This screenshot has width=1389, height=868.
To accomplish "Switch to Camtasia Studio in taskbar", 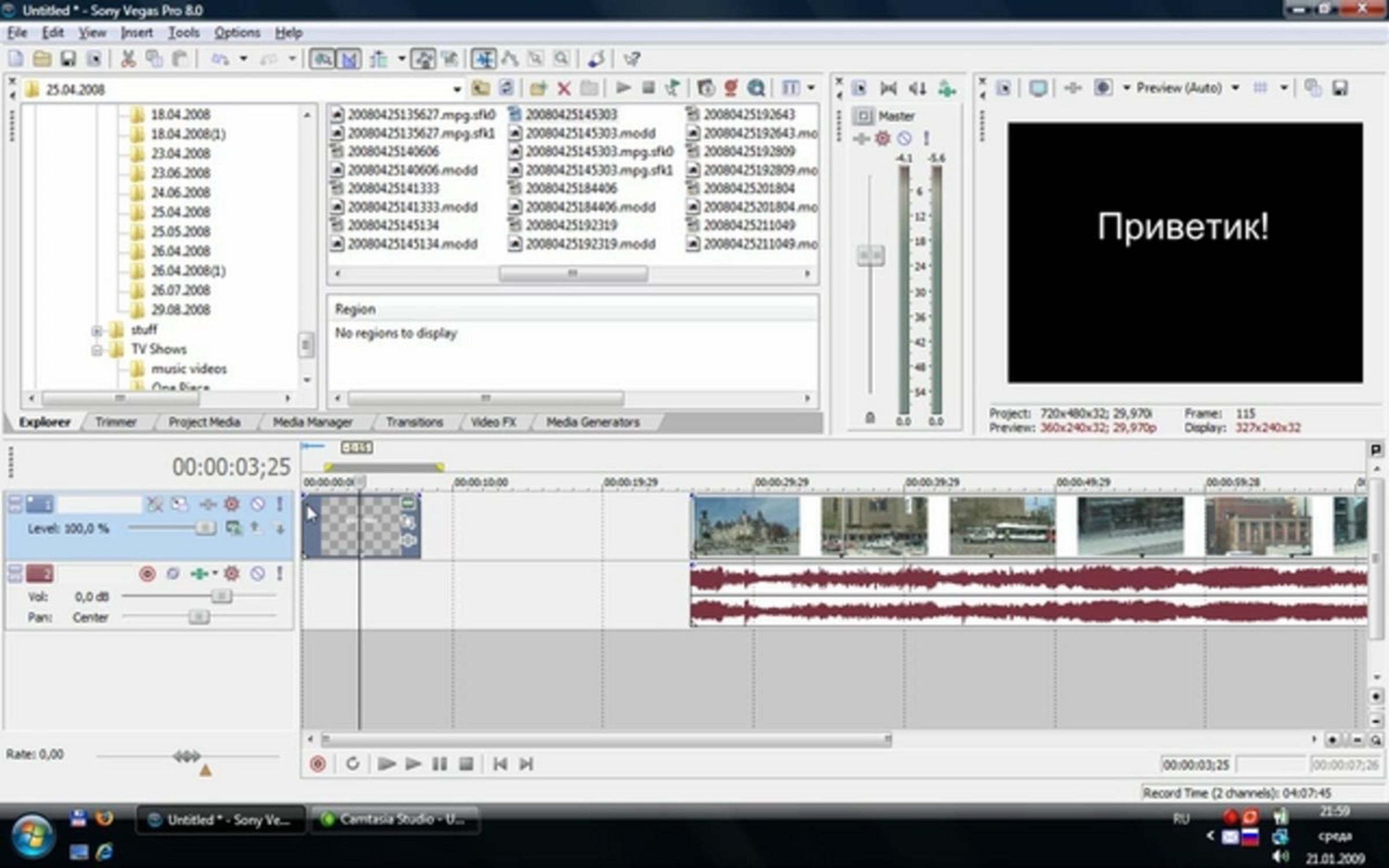I will point(395,819).
